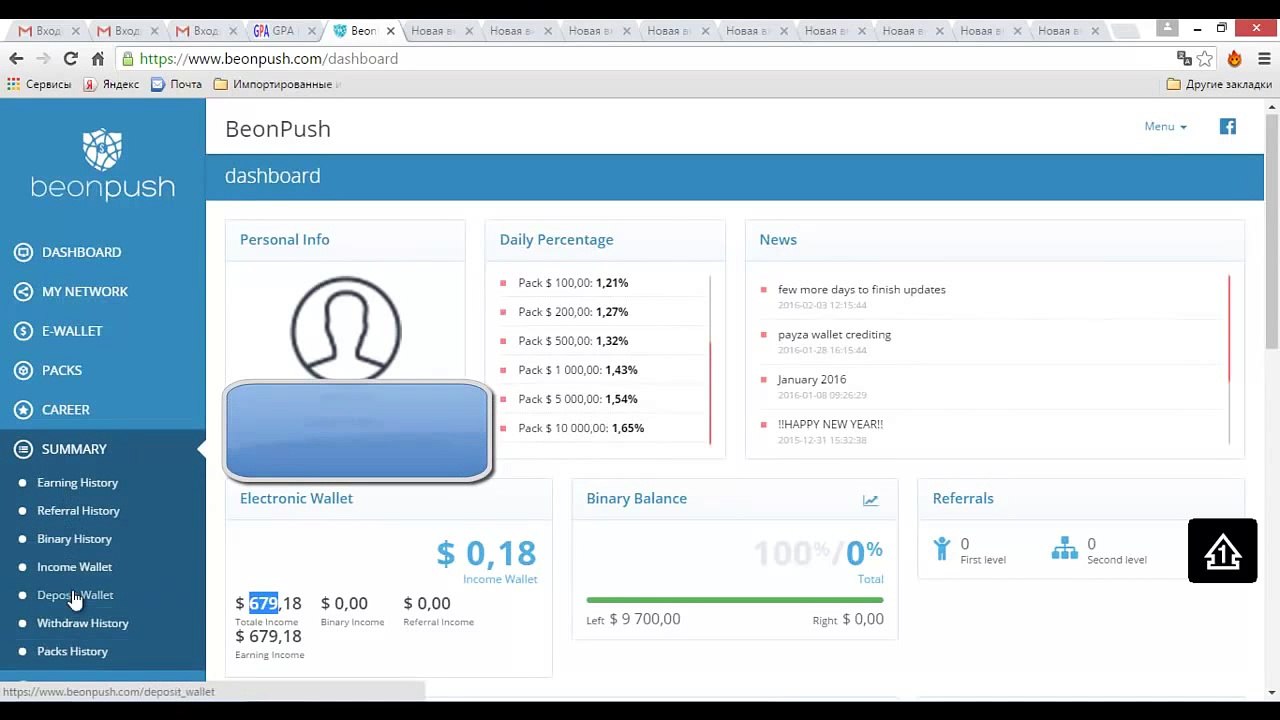The image size is (1280, 720).
Task: Open the 'January 2016' news item
Action: click(x=812, y=380)
